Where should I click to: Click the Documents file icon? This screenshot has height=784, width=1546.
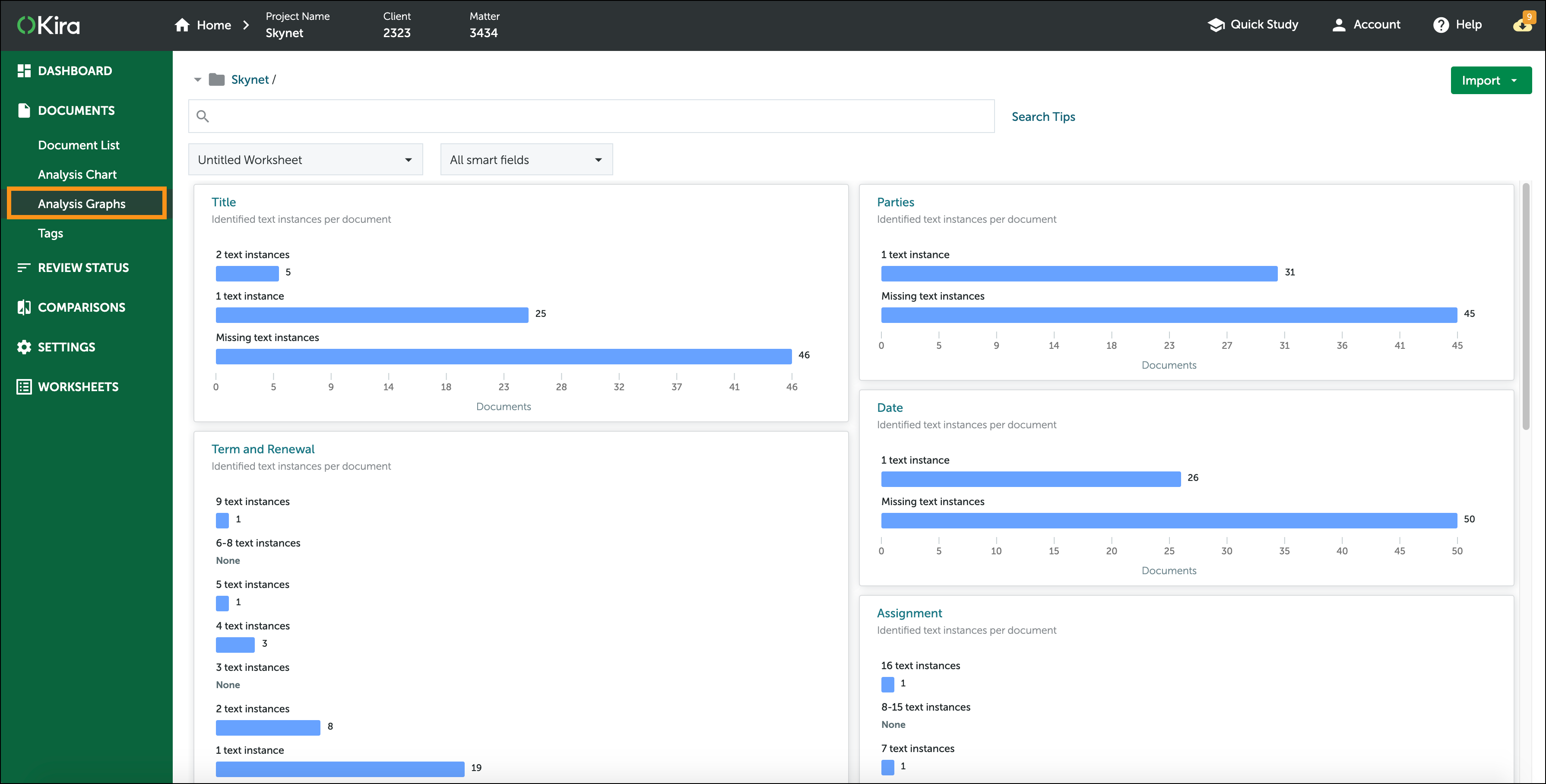click(24, 111)
